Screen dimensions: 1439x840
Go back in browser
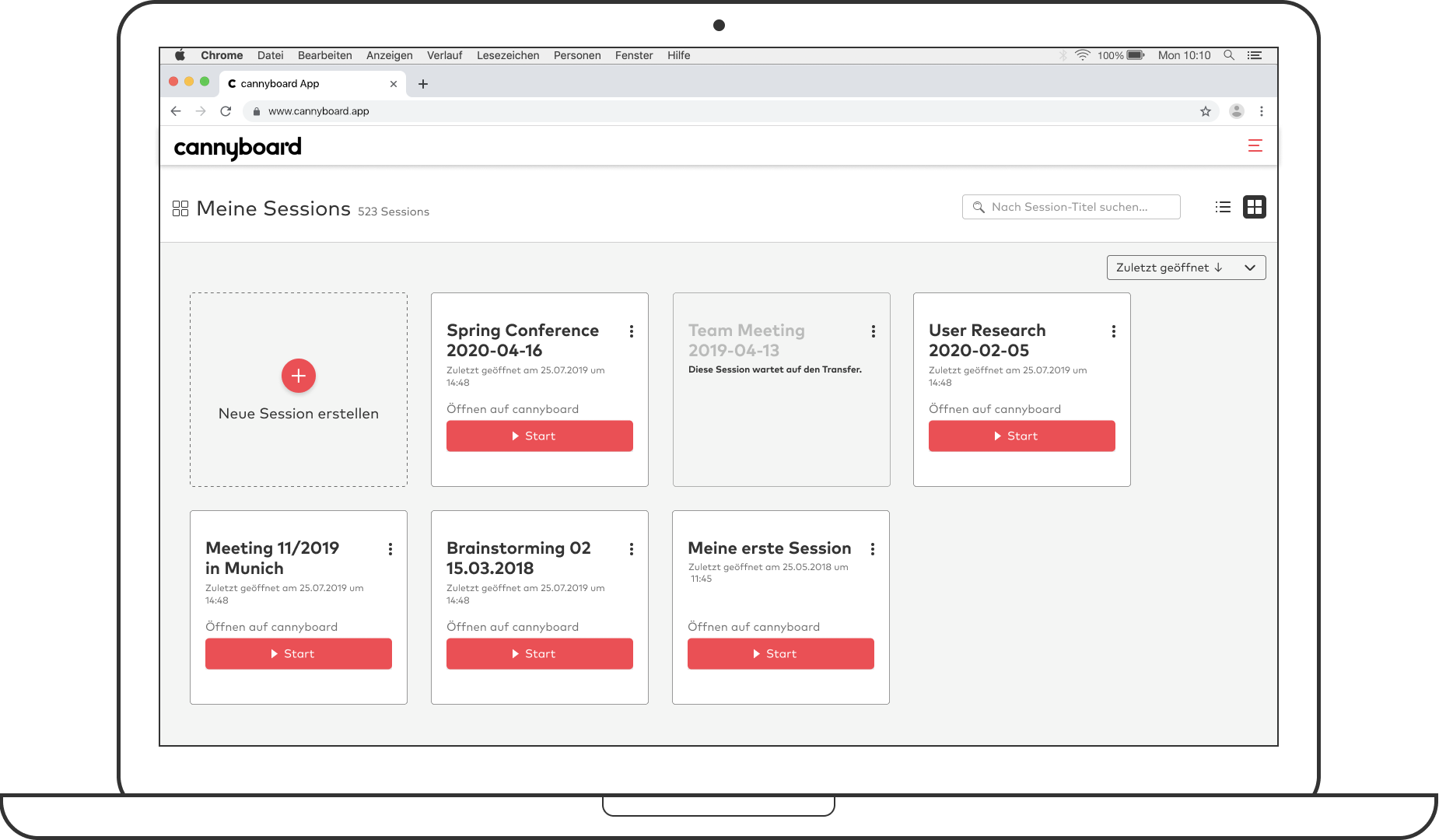(176, 111)
